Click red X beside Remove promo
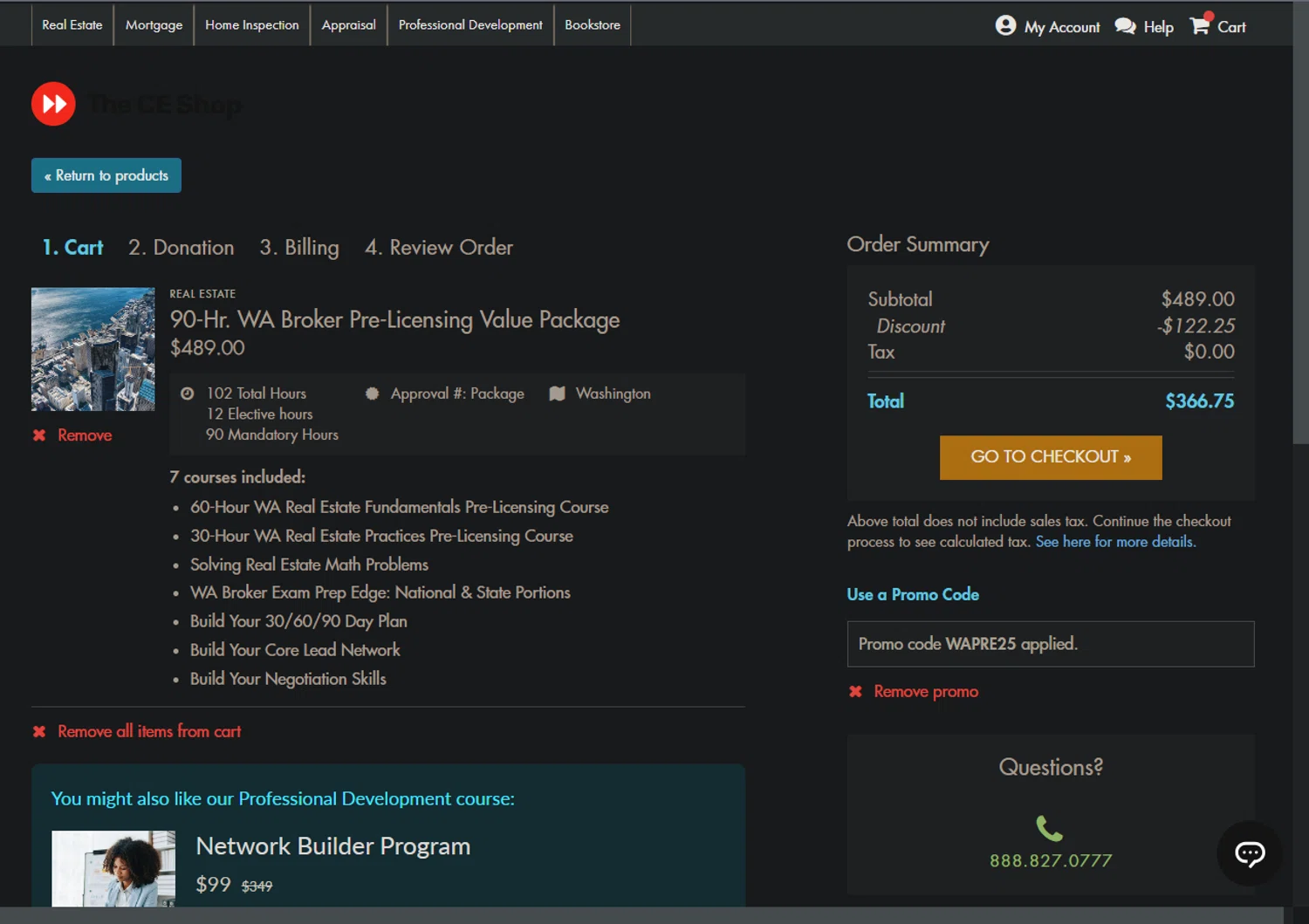The image size is (1309, 924). click(x=855, y=691)
